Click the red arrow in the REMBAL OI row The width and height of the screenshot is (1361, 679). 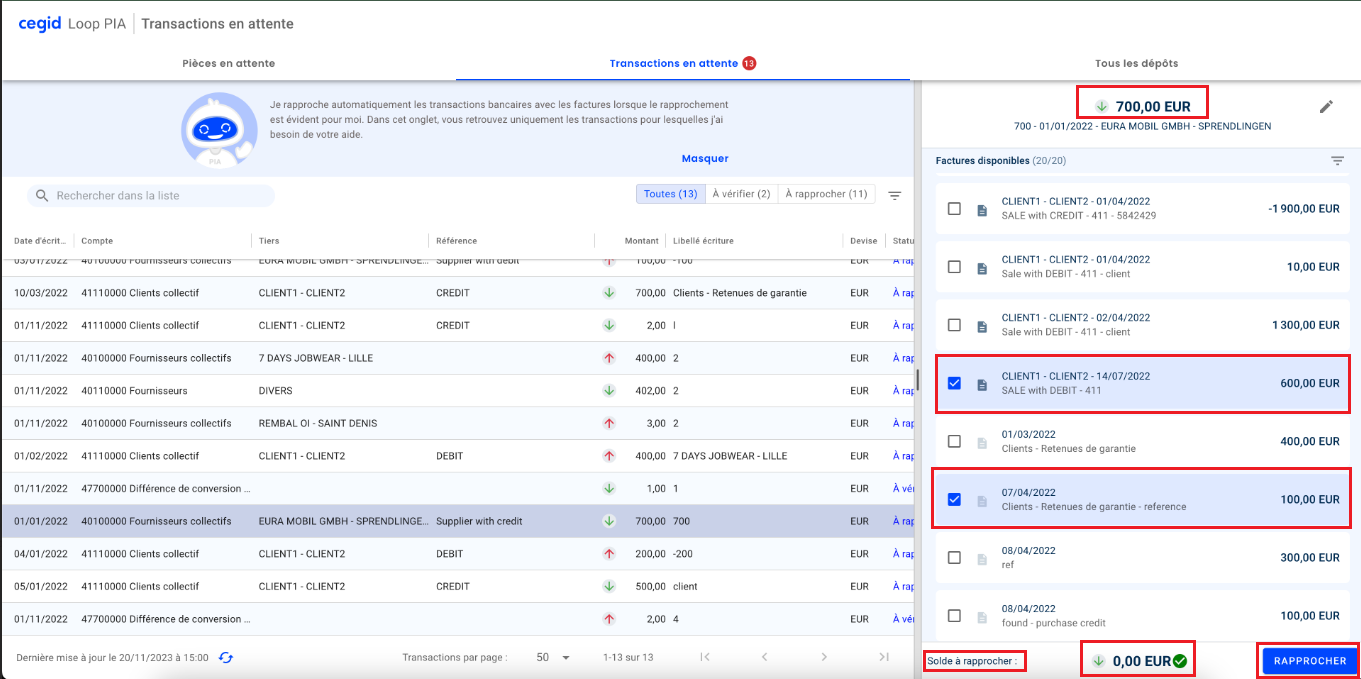click(608, 423)
